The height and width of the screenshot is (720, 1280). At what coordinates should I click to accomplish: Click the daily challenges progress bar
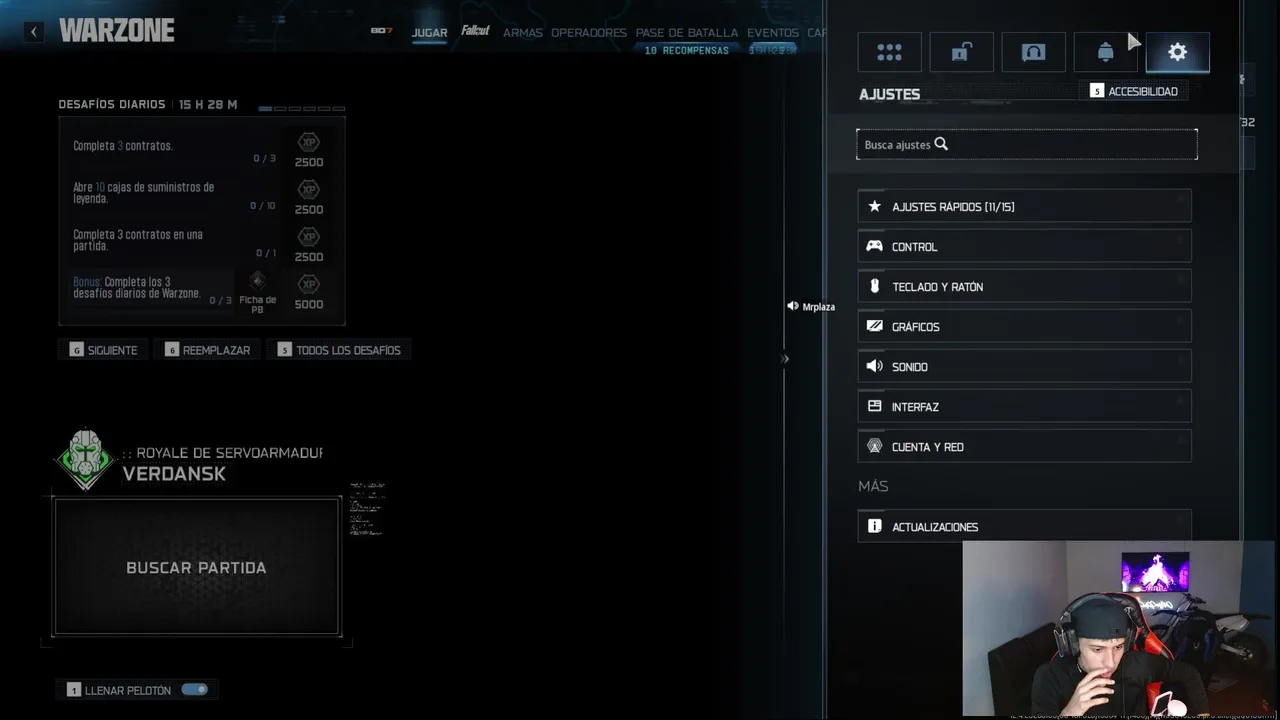301,108
